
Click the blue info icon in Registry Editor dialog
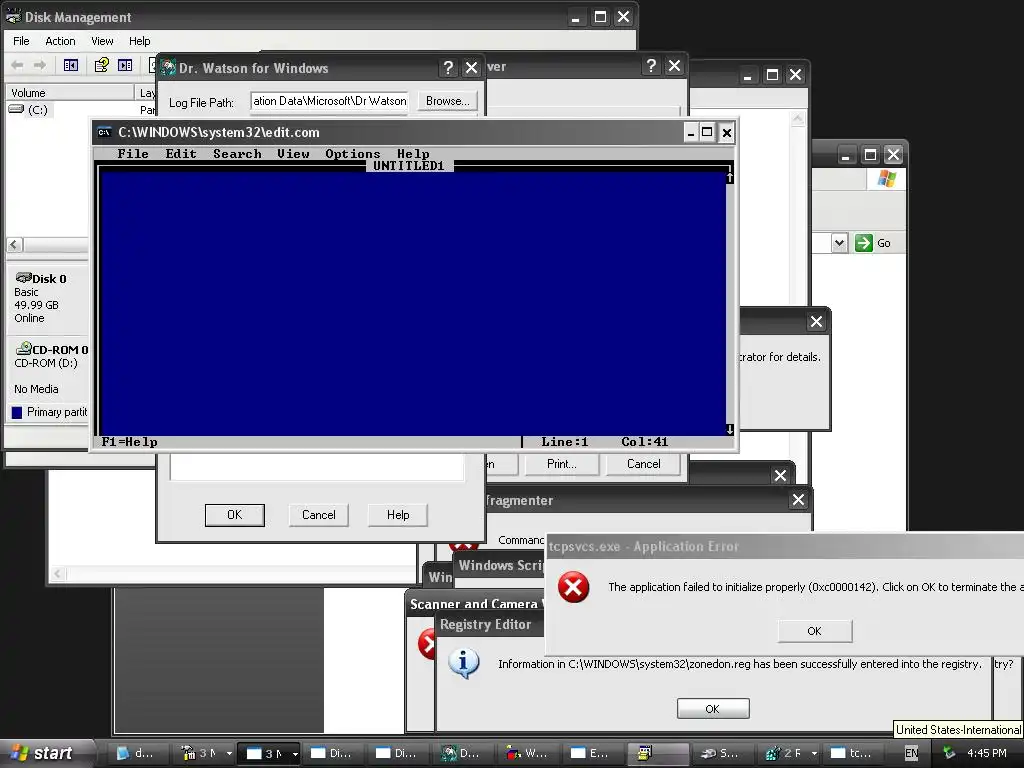464,664
